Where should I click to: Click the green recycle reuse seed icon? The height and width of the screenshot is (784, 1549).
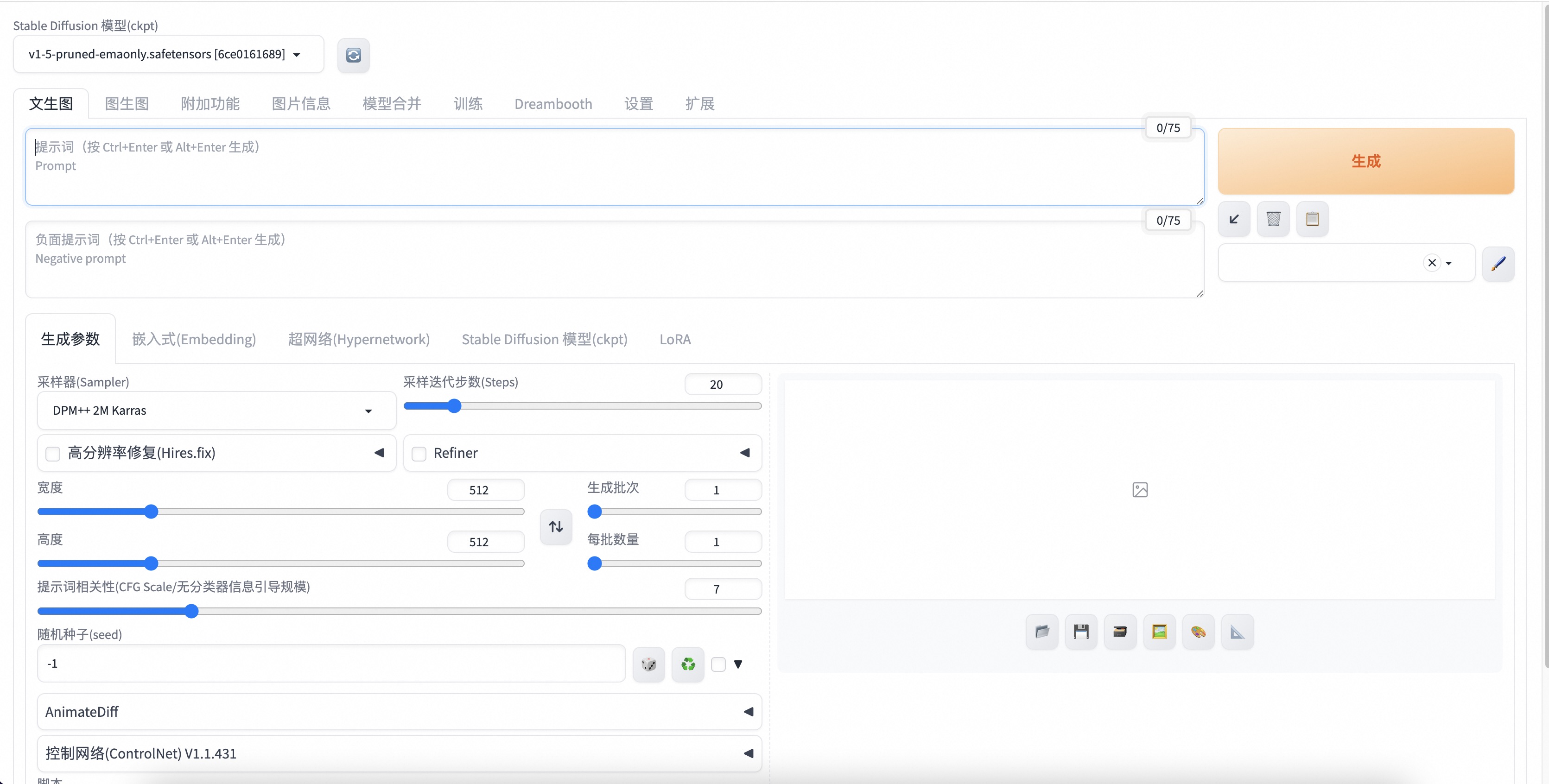click(x=688, y=664)
